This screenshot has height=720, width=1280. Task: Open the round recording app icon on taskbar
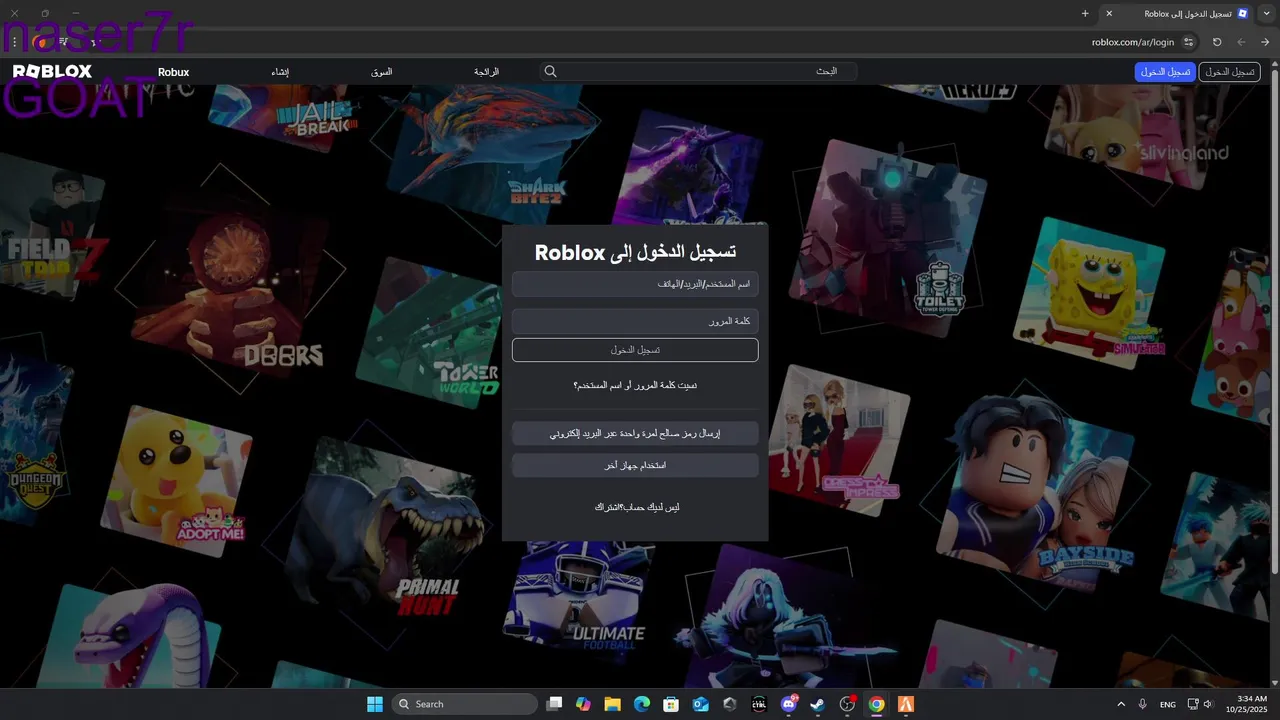tap(847, 704)
